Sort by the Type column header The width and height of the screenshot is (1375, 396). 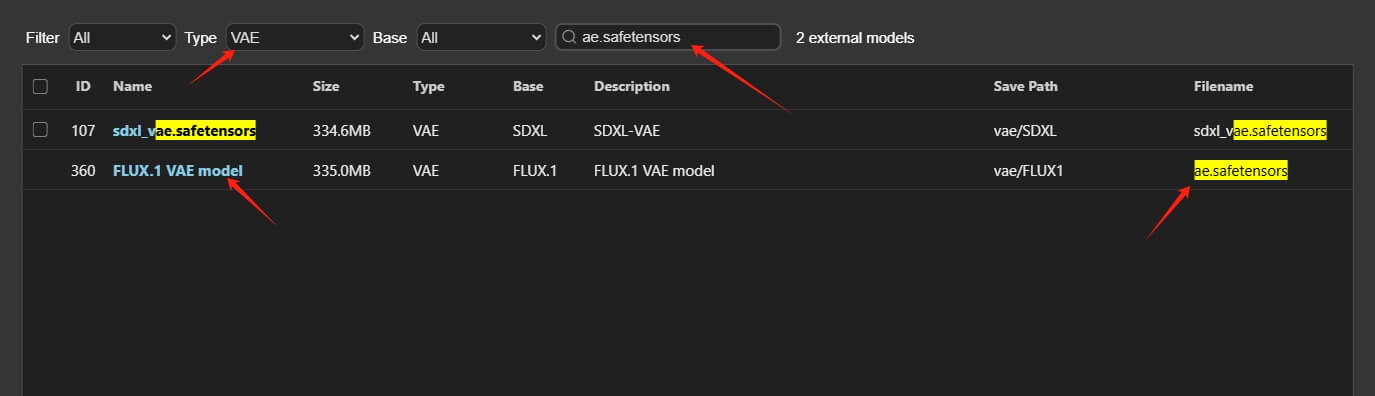pos(428,86)
